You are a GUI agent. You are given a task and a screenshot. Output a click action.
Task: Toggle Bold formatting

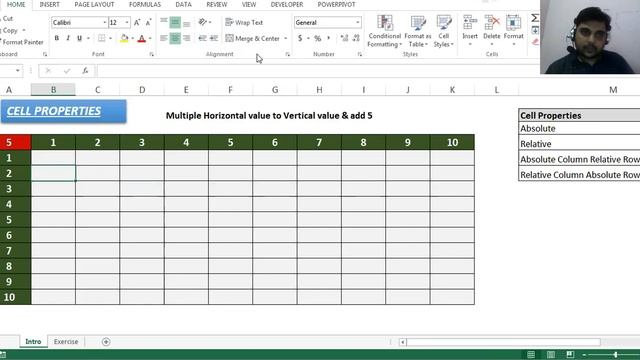[x=57, y=38]
